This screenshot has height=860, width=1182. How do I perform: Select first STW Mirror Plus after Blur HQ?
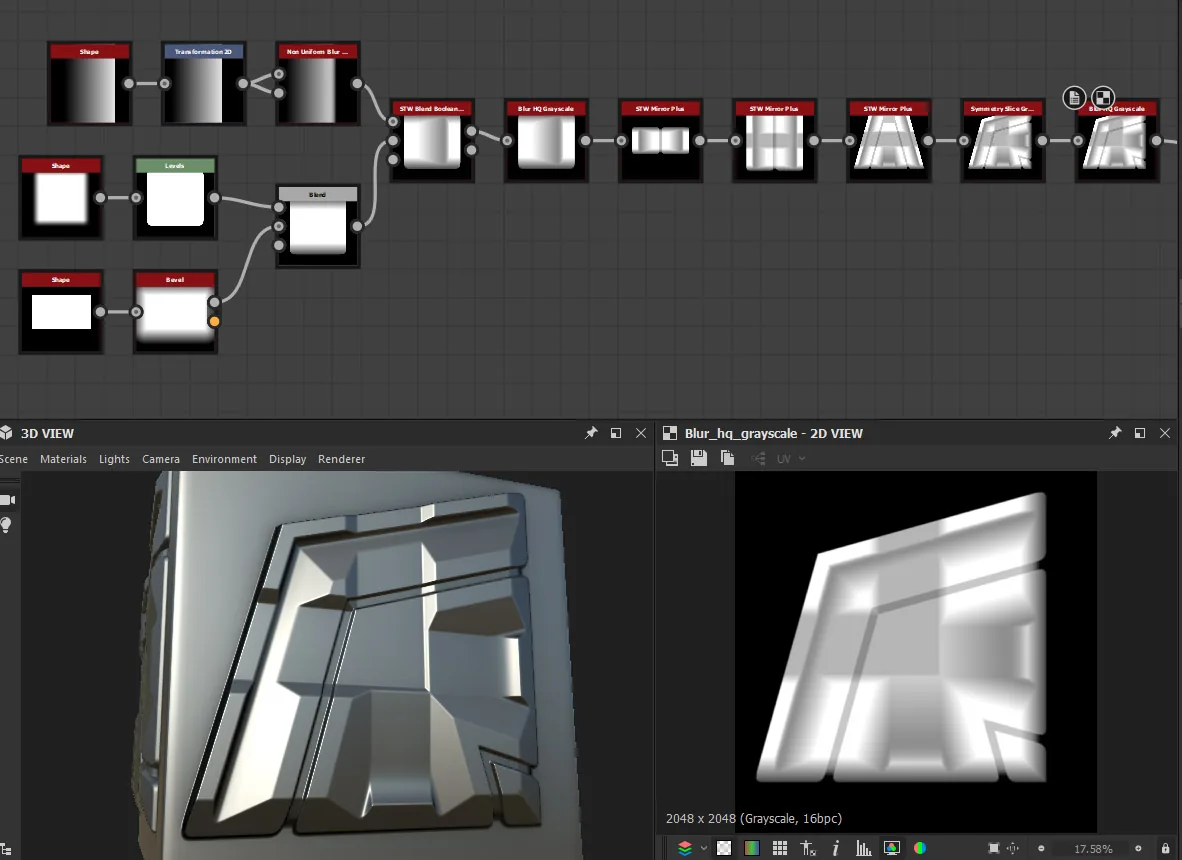[660, 140]
